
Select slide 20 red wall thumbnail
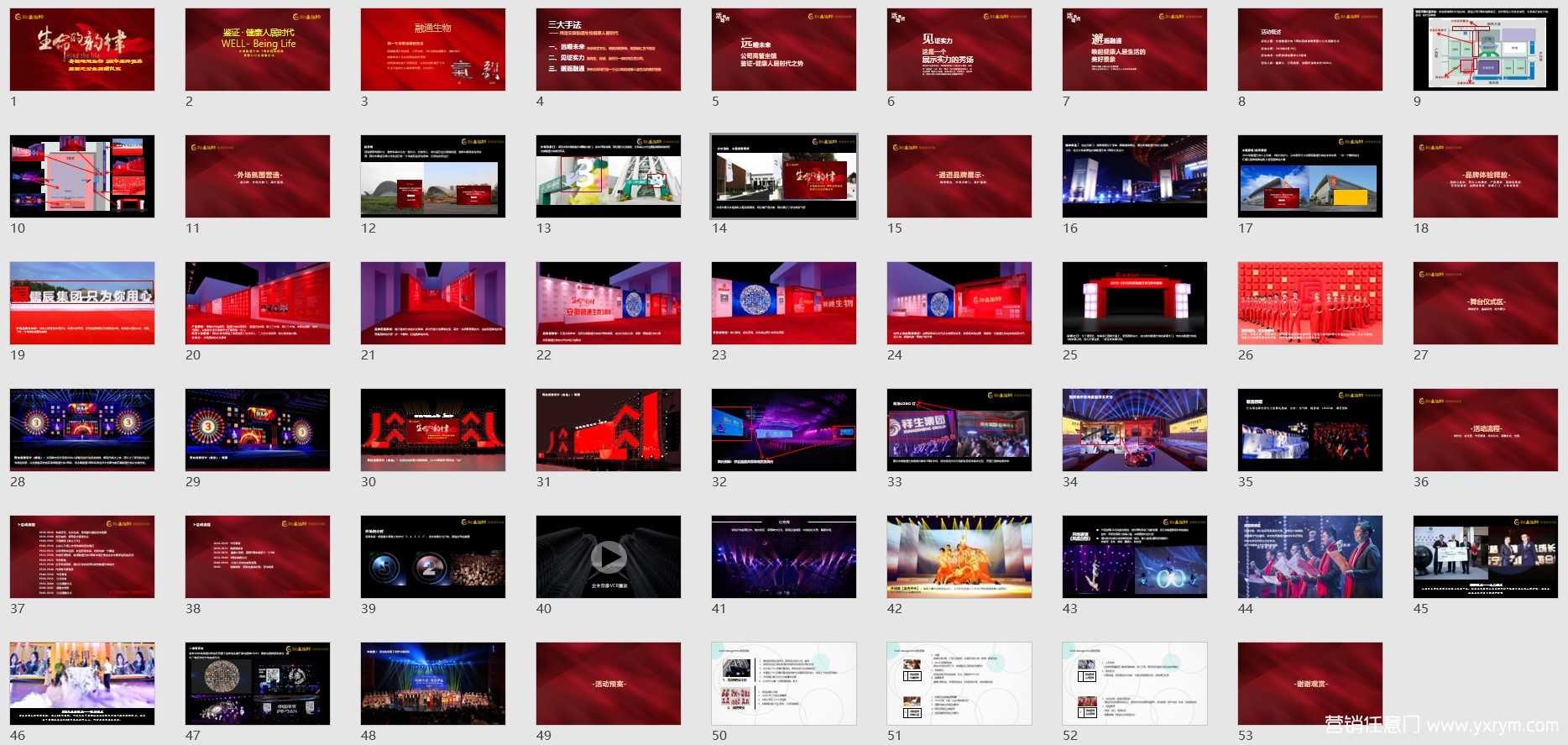coord(258,303)
